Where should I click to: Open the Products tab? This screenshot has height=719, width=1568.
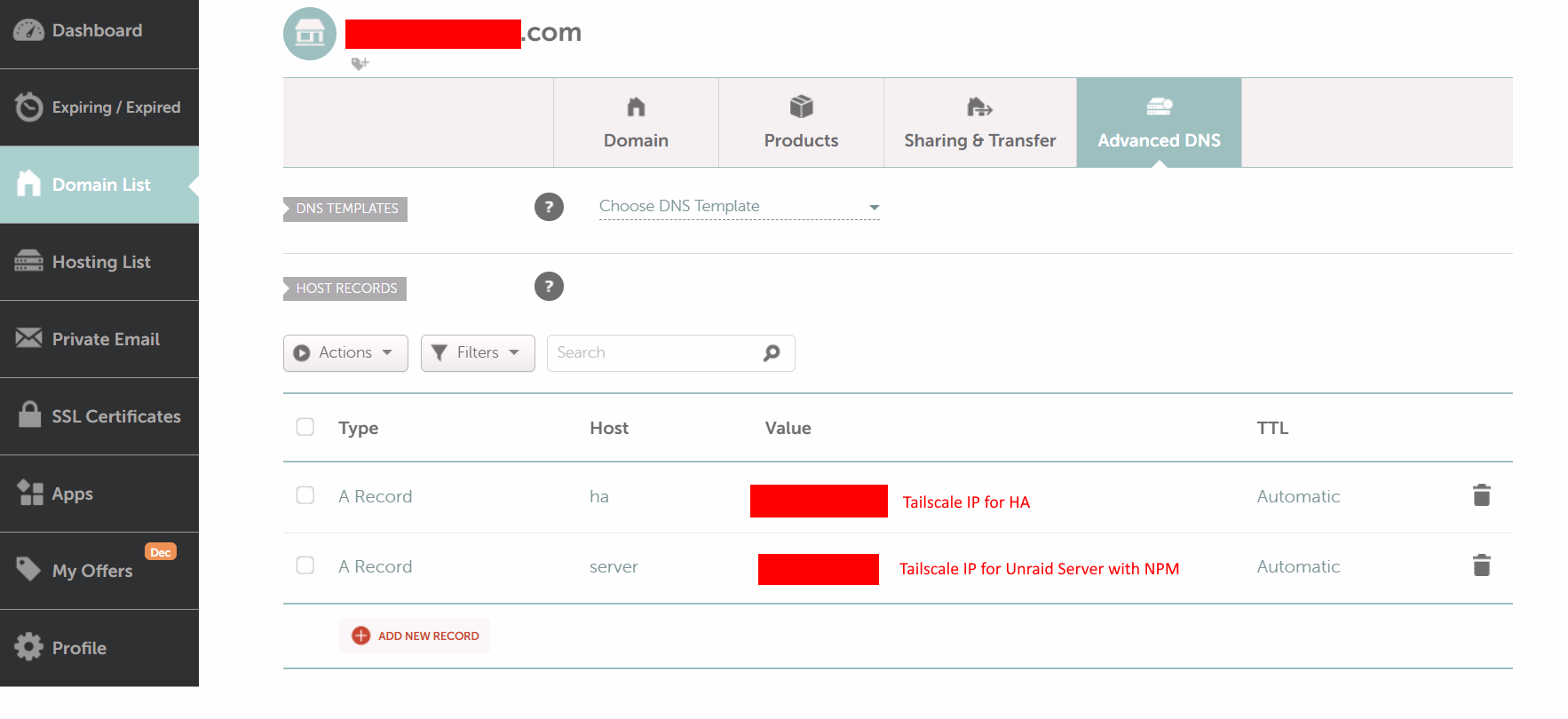(801, 122)
